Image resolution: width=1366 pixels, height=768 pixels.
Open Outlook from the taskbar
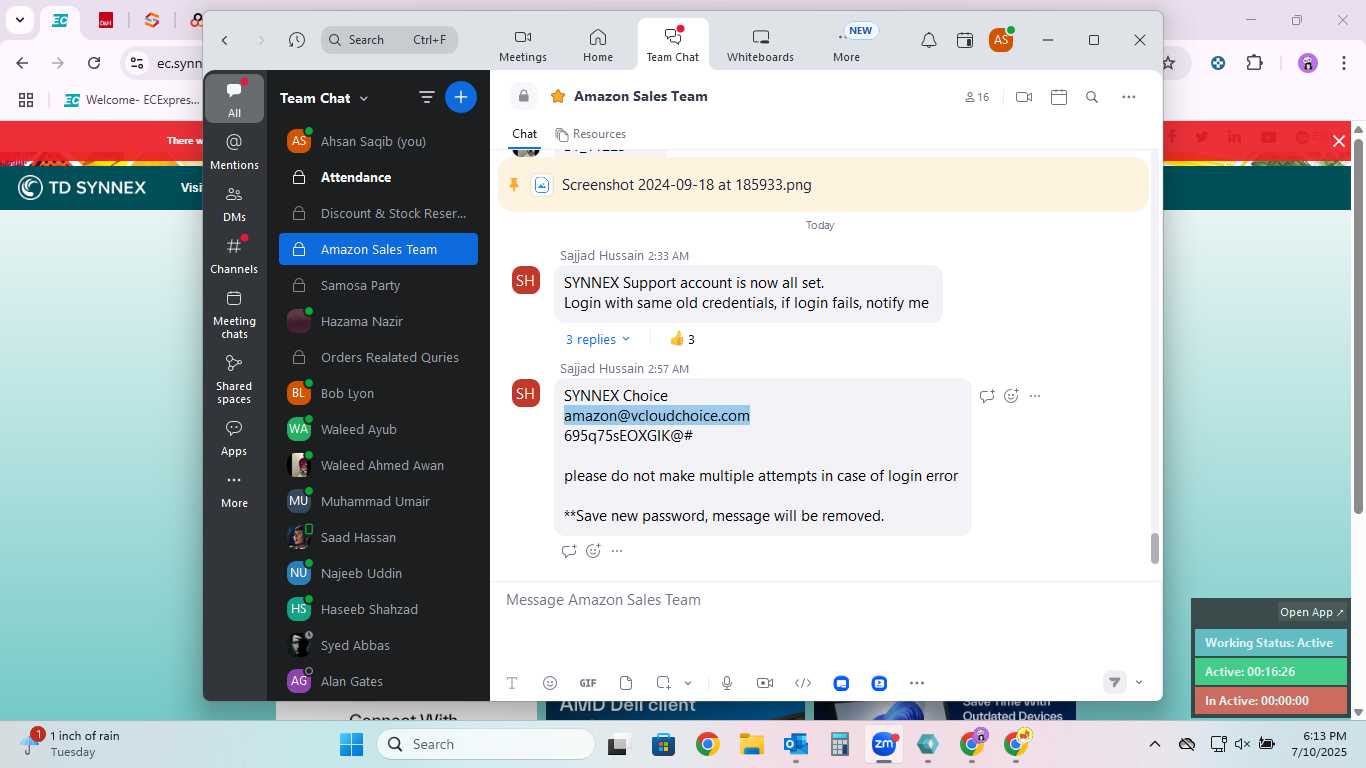[796, 744]
